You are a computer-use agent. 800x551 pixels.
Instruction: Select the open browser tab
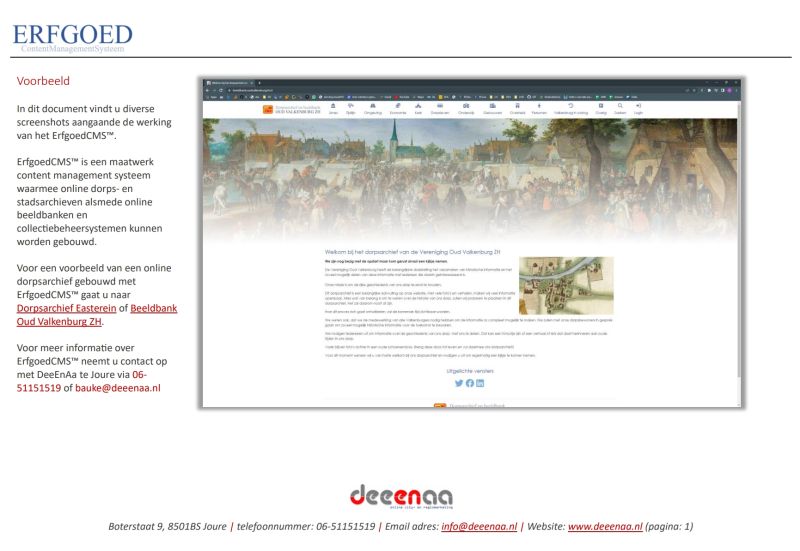230,83
